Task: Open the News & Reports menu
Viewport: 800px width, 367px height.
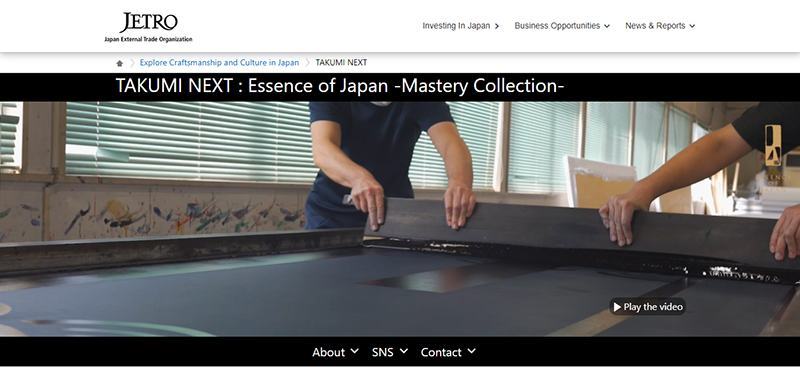Action: (x=655, y=26)
